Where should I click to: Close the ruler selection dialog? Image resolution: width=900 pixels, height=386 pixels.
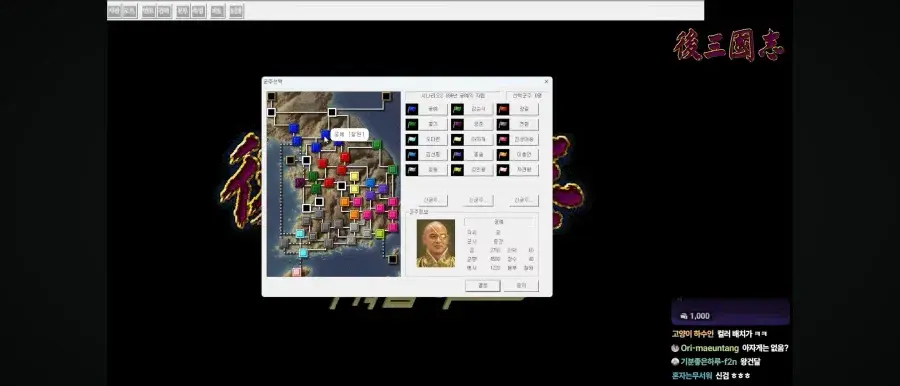click(546, 82)
